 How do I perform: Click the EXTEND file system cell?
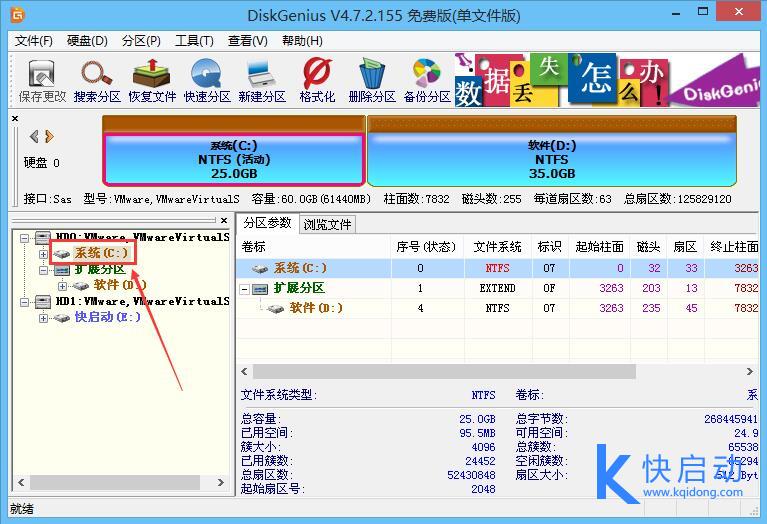(x=497, y=288)
